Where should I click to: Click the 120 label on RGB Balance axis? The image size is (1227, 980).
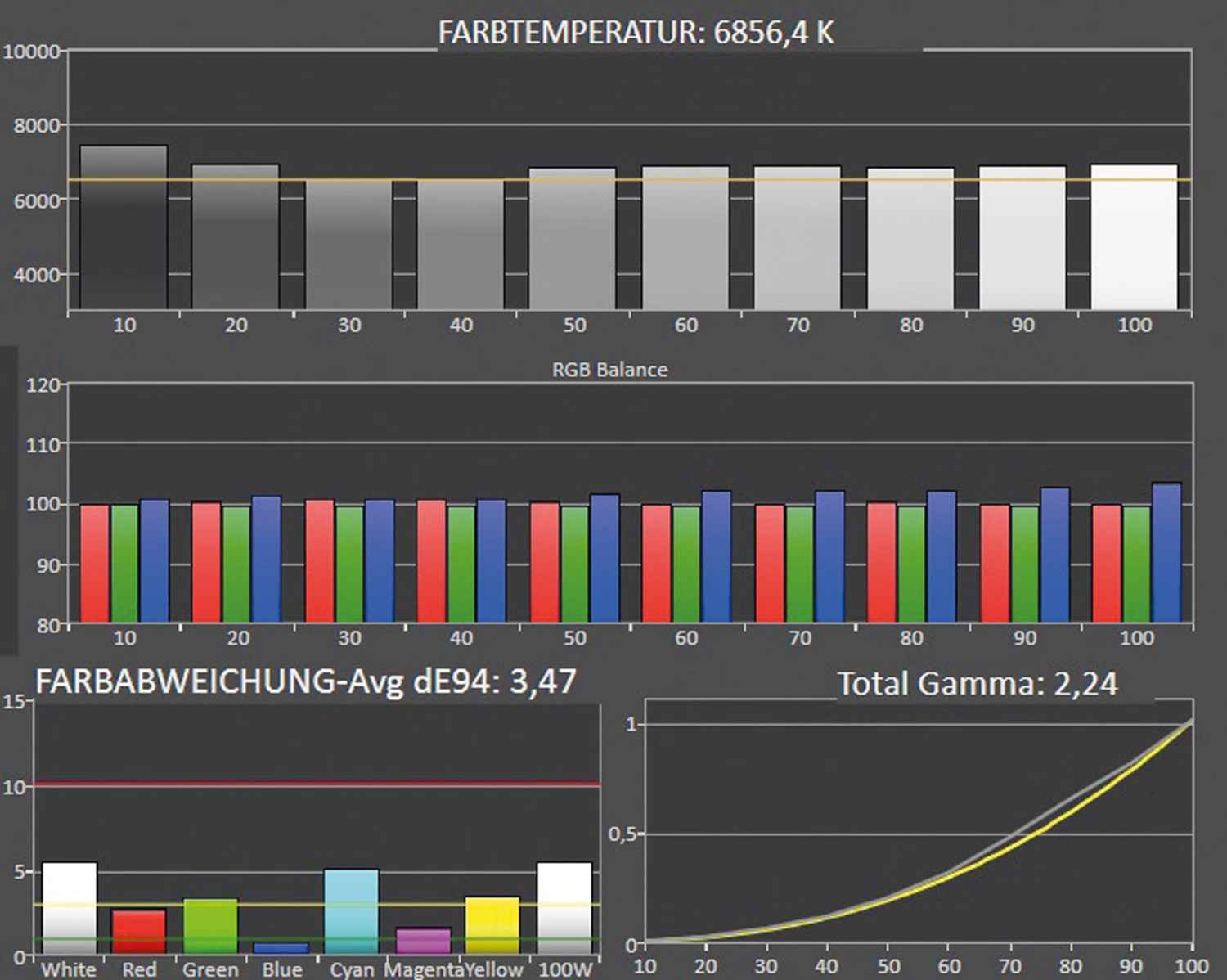[x=43, y=384]
